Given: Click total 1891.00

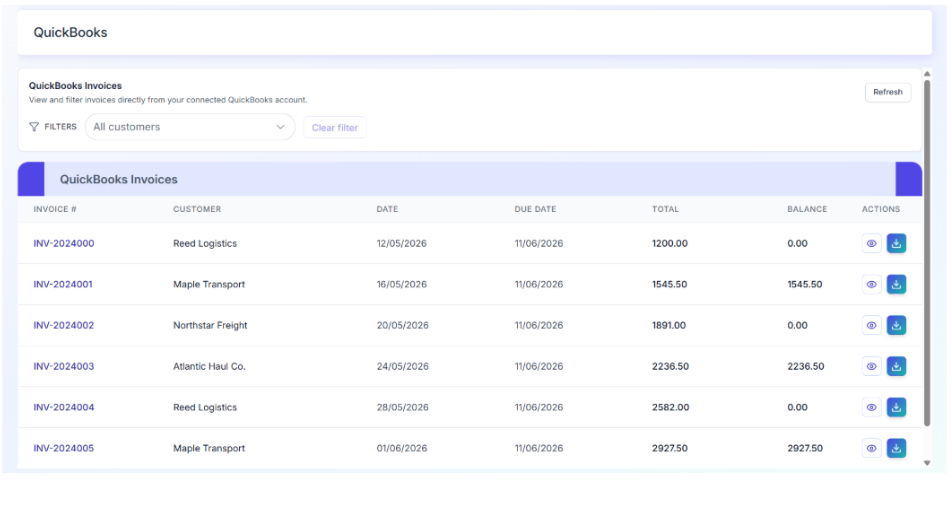Looking at the screenshot, I should point(669,325).
